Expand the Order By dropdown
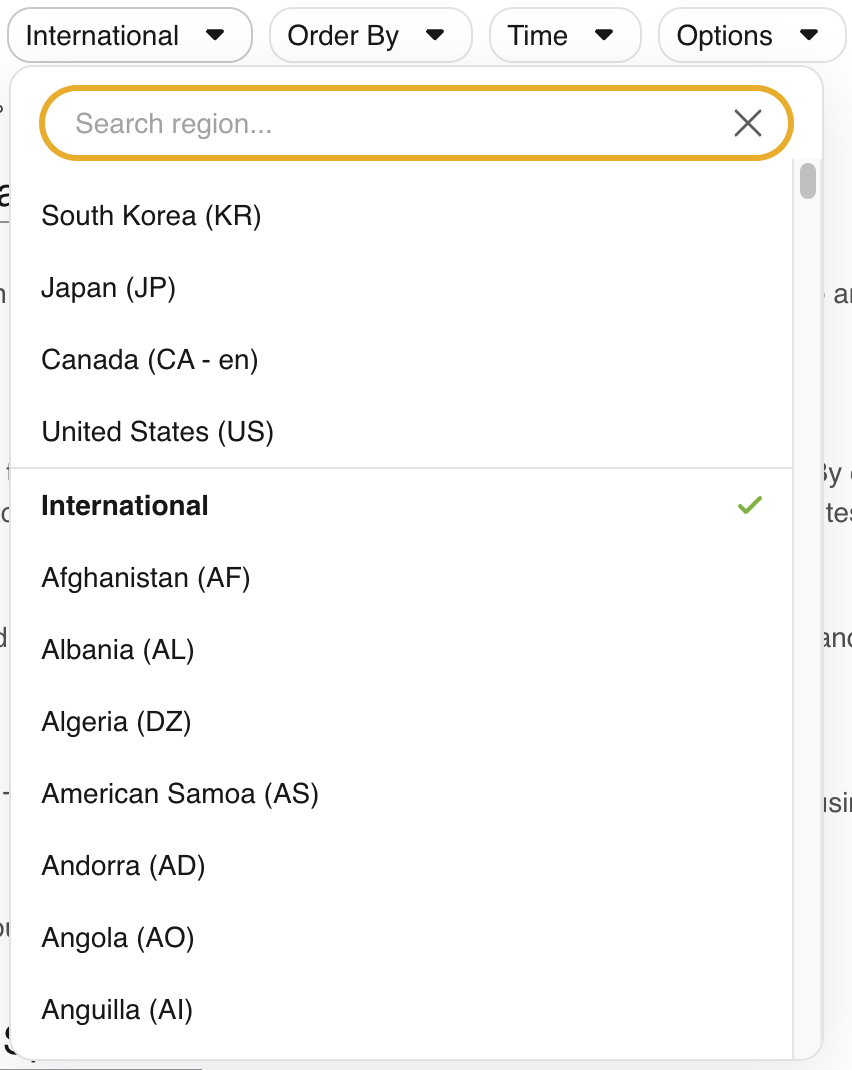 tap(370, 35)
